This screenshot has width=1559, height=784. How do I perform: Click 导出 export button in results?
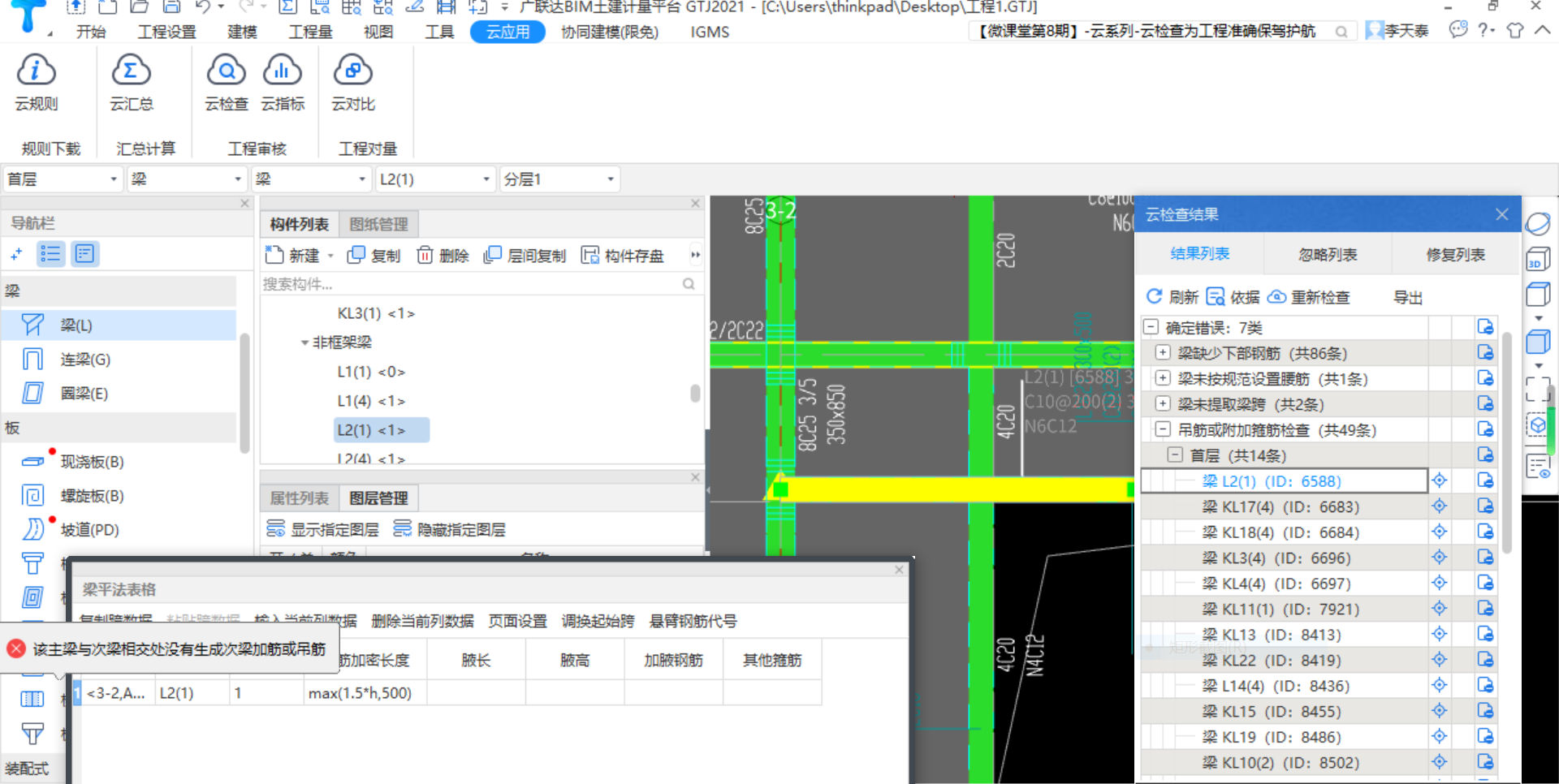point(1408,298)
